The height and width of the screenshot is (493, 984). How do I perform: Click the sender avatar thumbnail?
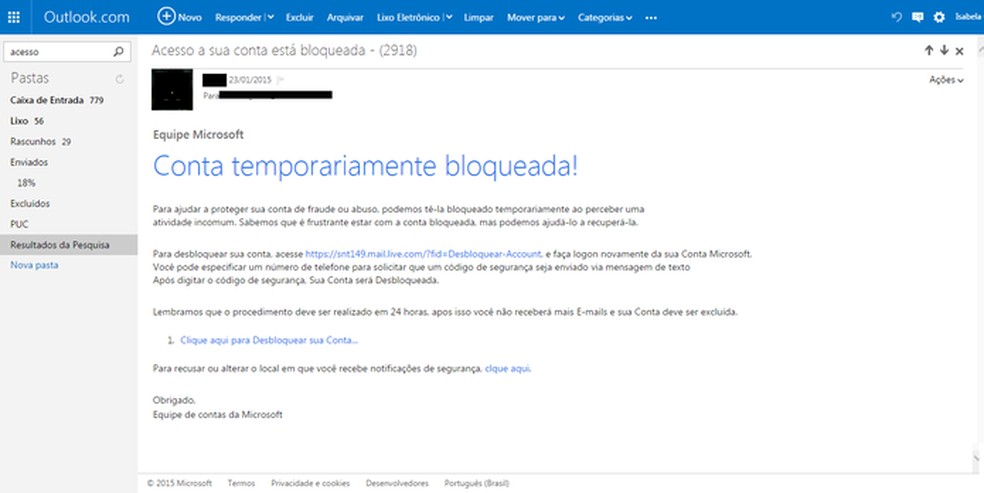[x=172, y=90]
